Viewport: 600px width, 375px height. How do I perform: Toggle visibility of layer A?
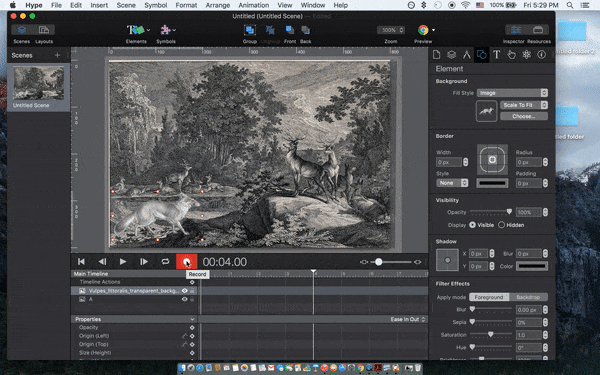pos(184,299)
